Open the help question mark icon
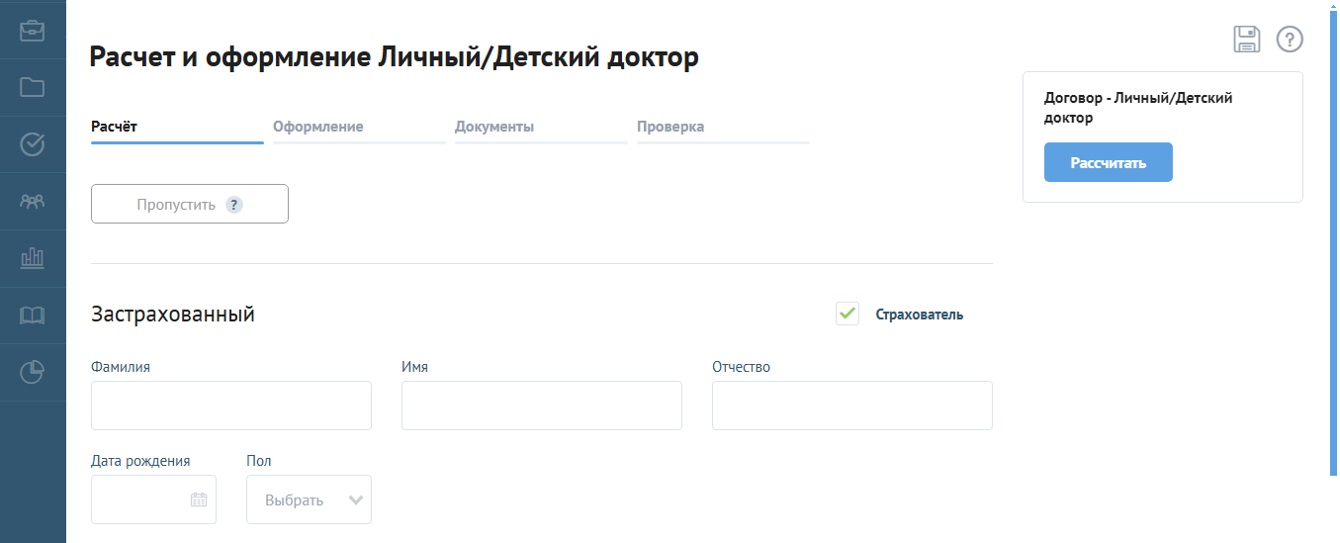This screenshot has width=1340, height=543. coord(1290,39)
